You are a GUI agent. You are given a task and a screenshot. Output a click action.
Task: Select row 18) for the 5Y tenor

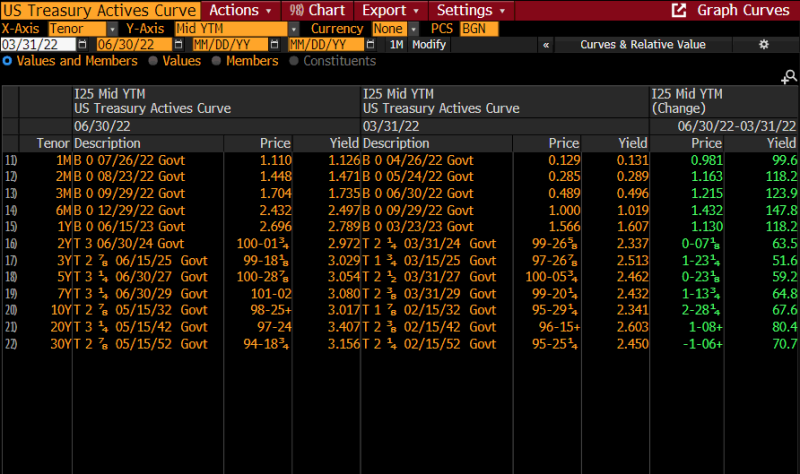point(400,277)
